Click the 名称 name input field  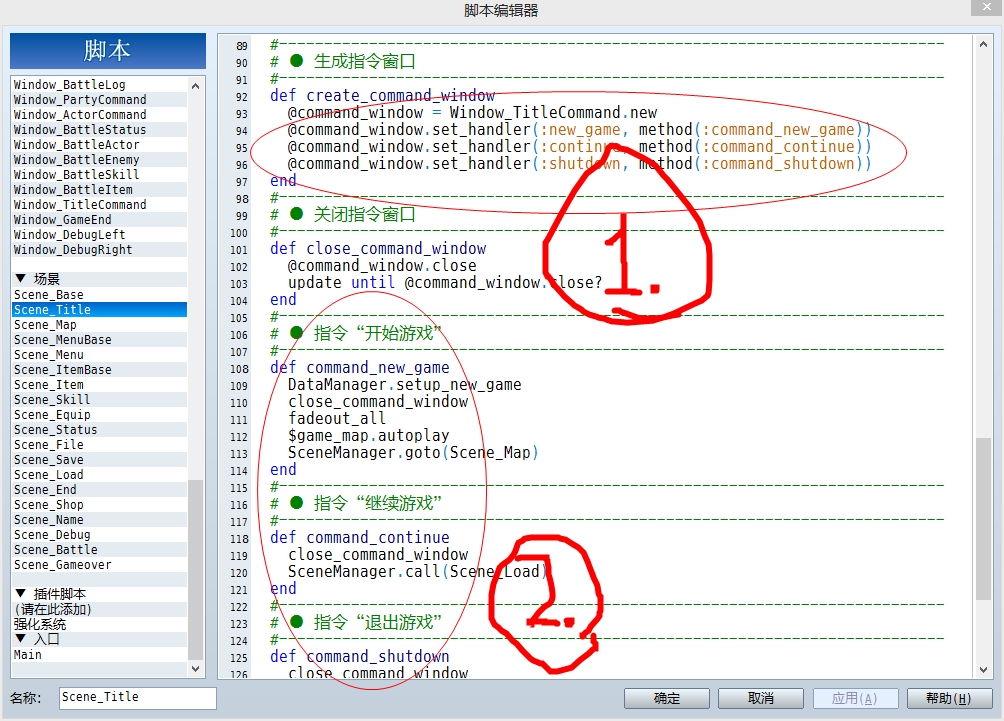pos(138,698)
